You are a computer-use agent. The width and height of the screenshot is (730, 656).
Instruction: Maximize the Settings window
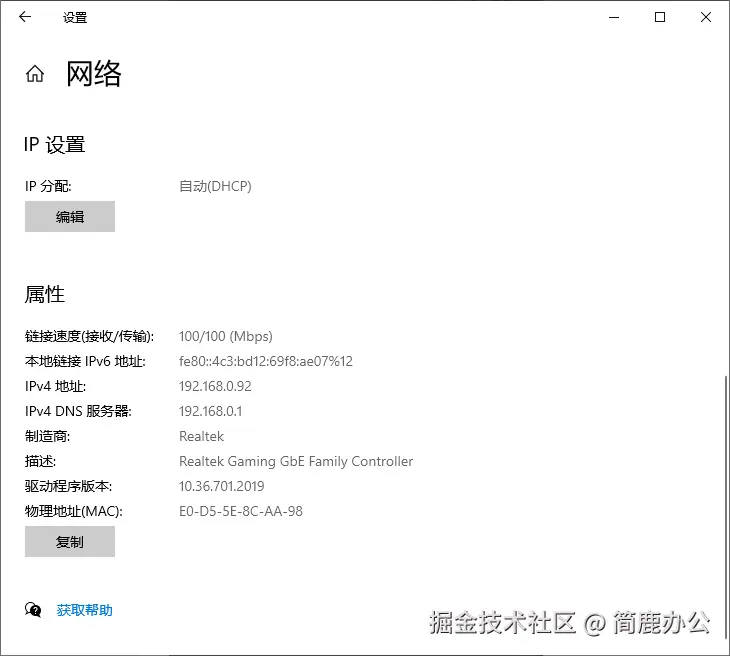tap(660, 17)
